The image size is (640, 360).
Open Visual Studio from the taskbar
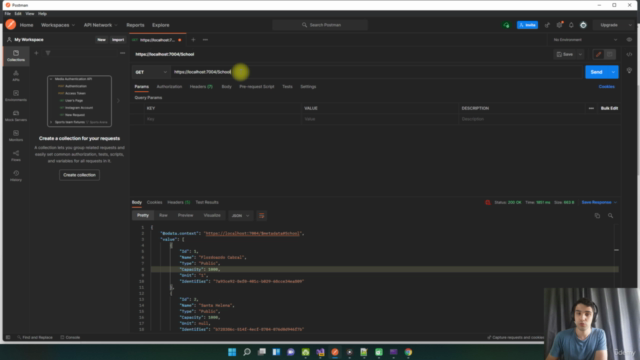320,352
